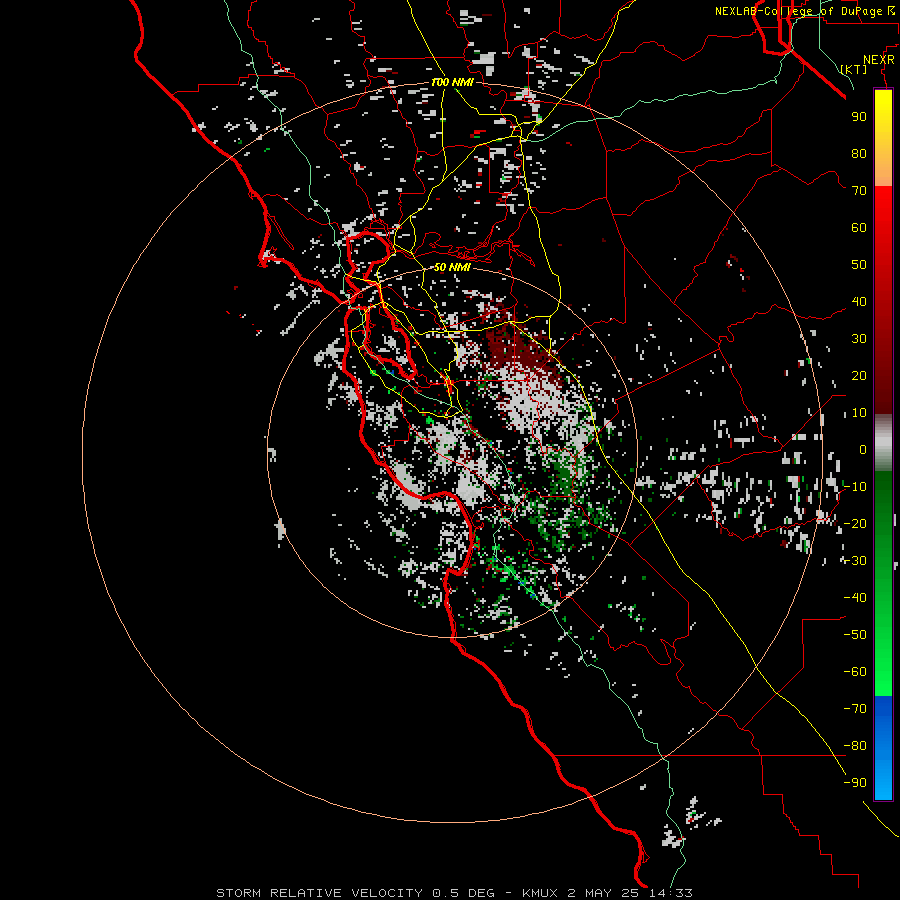The width and height of the screenshot is (900, 900).
Task: Click the positive 20 value on velocity scale
Action: click(x=859, y=376)
